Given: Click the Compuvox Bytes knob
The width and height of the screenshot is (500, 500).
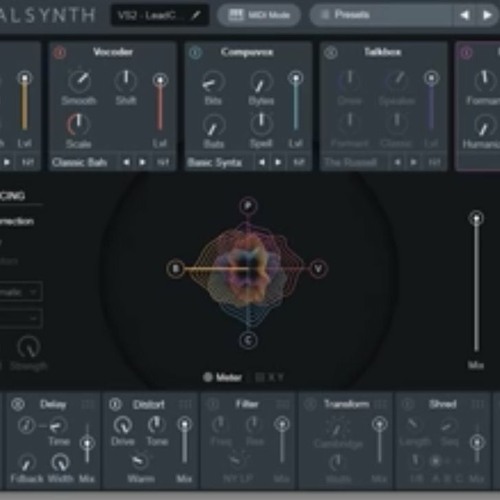Looking at the screenshot, I should click(x=261, y=82).
